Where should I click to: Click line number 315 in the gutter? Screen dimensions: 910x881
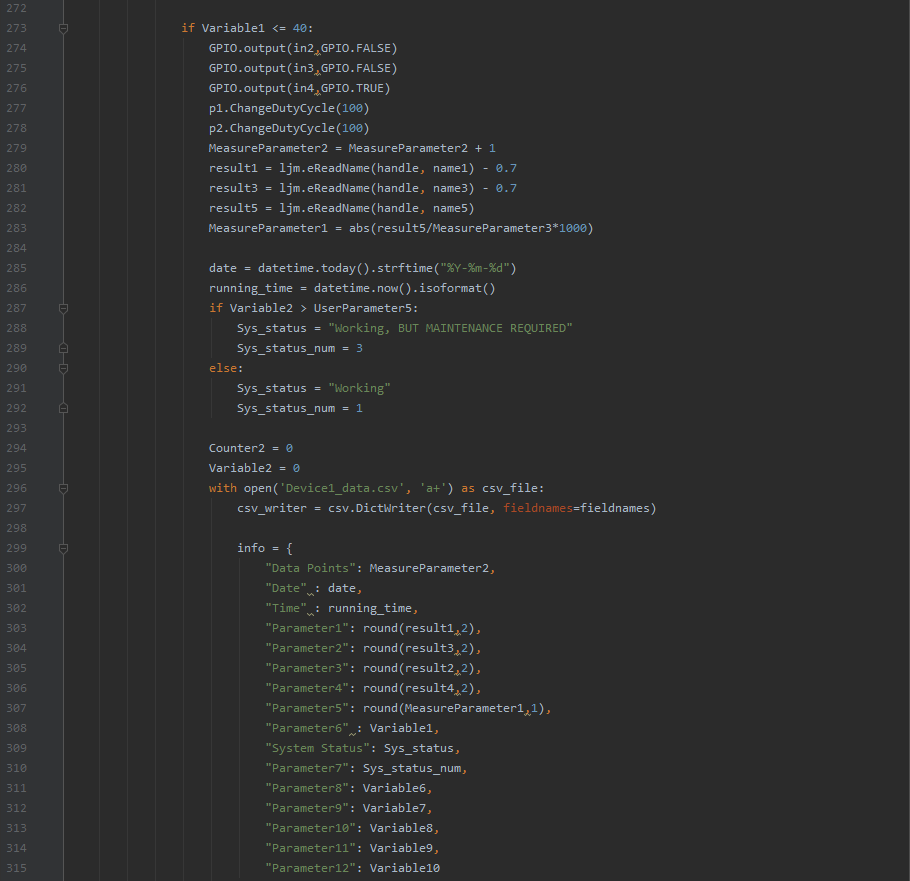coord(16,868)
